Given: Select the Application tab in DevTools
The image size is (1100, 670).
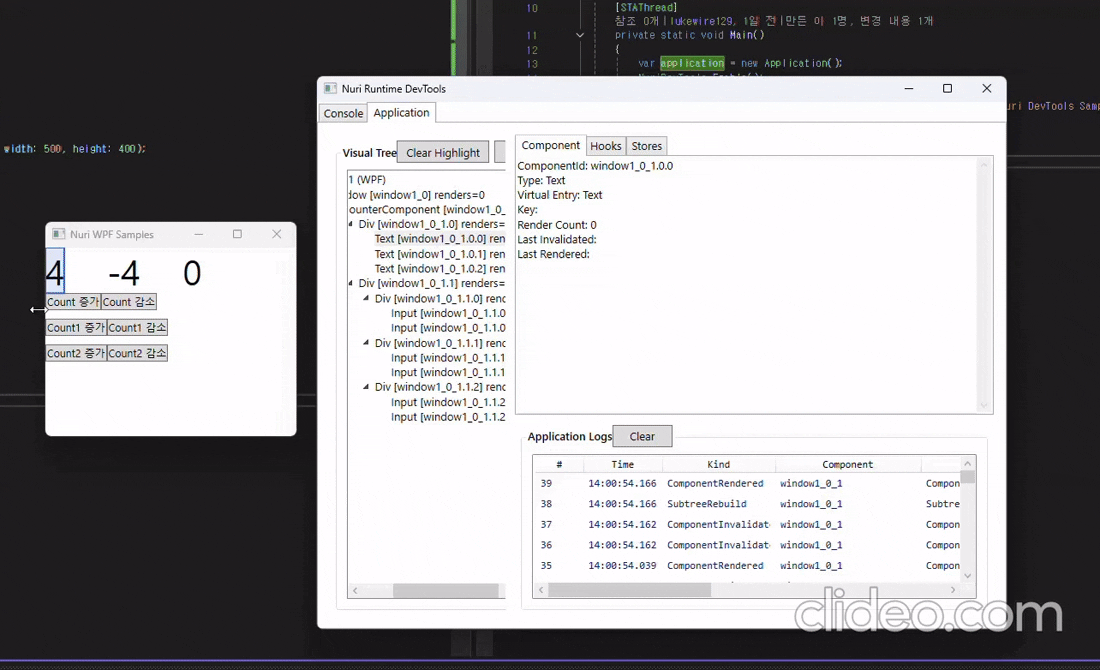Looking at the screenshot, I should click(401, 112).
